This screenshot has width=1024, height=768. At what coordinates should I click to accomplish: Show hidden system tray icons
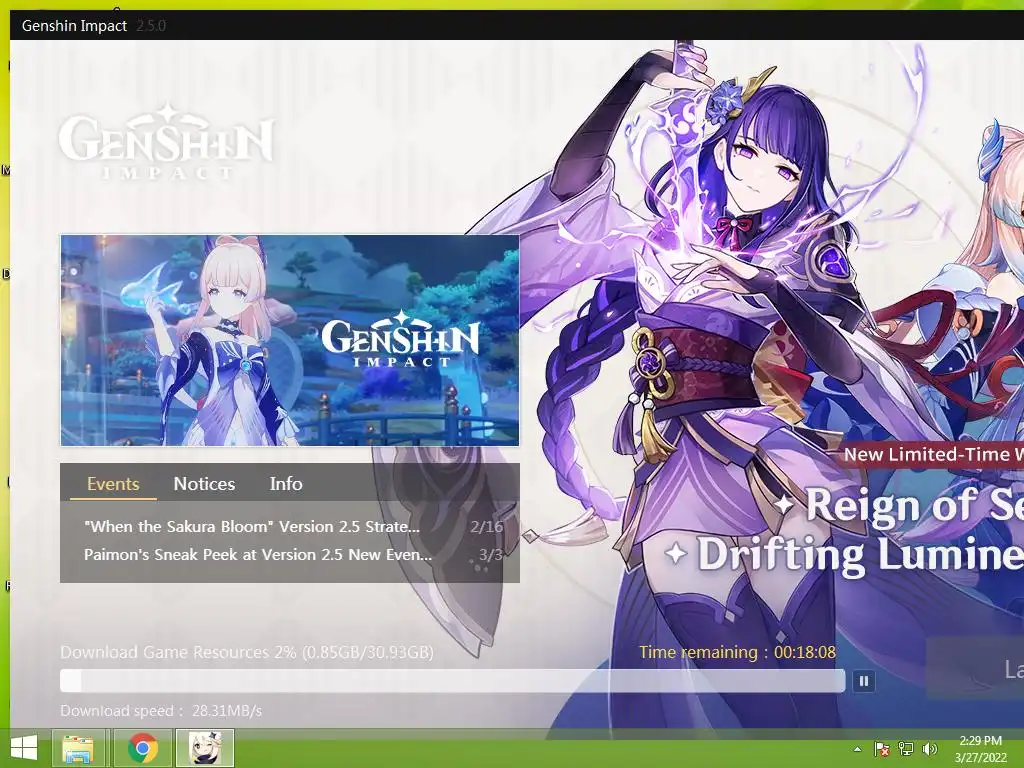[x=857, y=749]
